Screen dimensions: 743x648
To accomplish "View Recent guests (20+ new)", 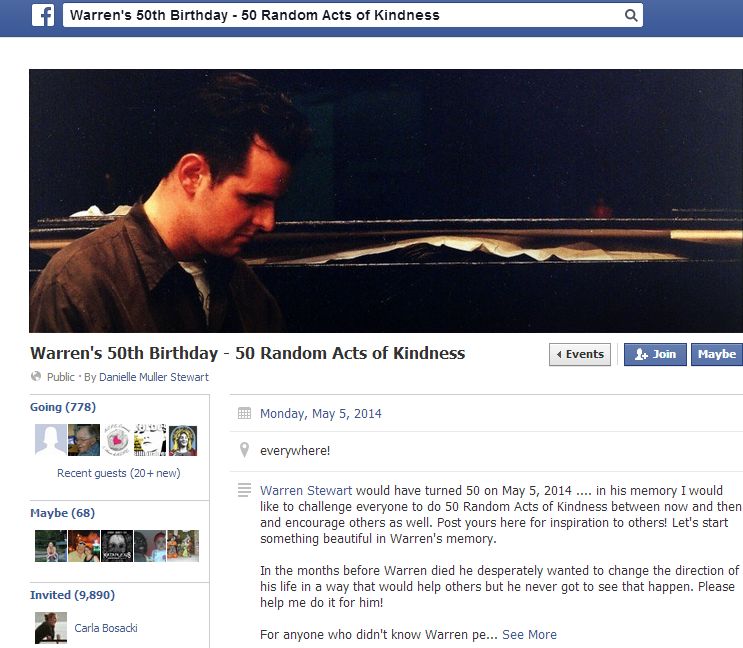I will (118, 473).
